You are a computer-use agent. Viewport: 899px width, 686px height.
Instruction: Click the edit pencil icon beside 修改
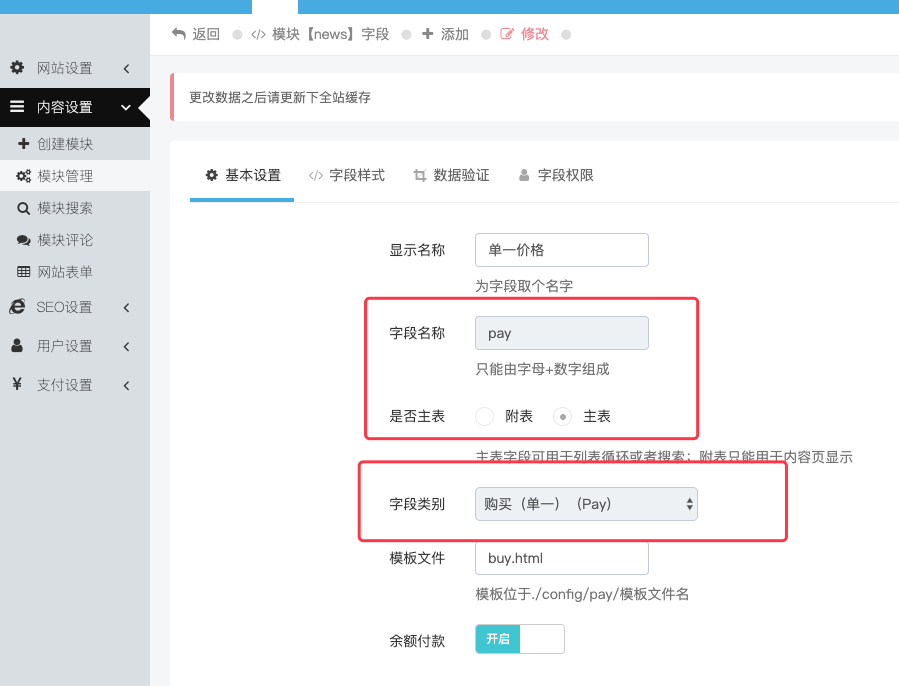coord(507,34)
